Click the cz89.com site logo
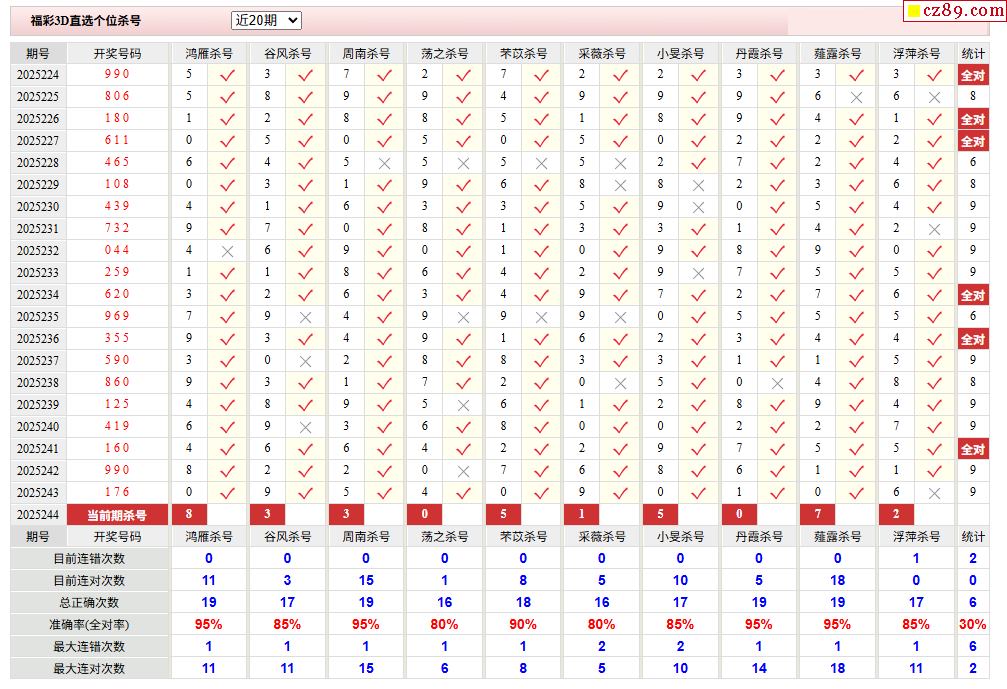This screenshot has width=1007, height=689. click(955, 11)
